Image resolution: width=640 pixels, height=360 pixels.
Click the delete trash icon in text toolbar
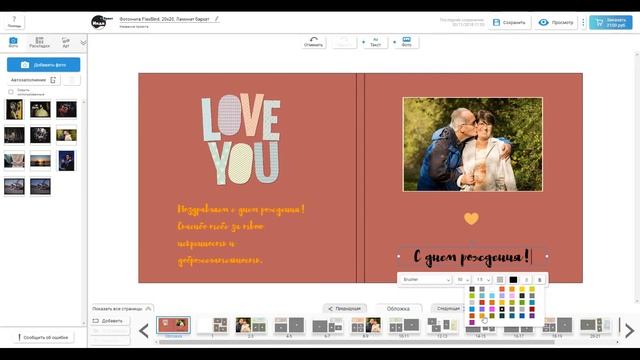click(x=539, y=280)
